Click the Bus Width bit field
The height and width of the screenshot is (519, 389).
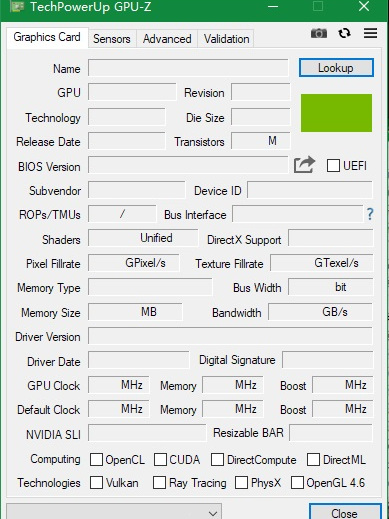click(330, 287)
